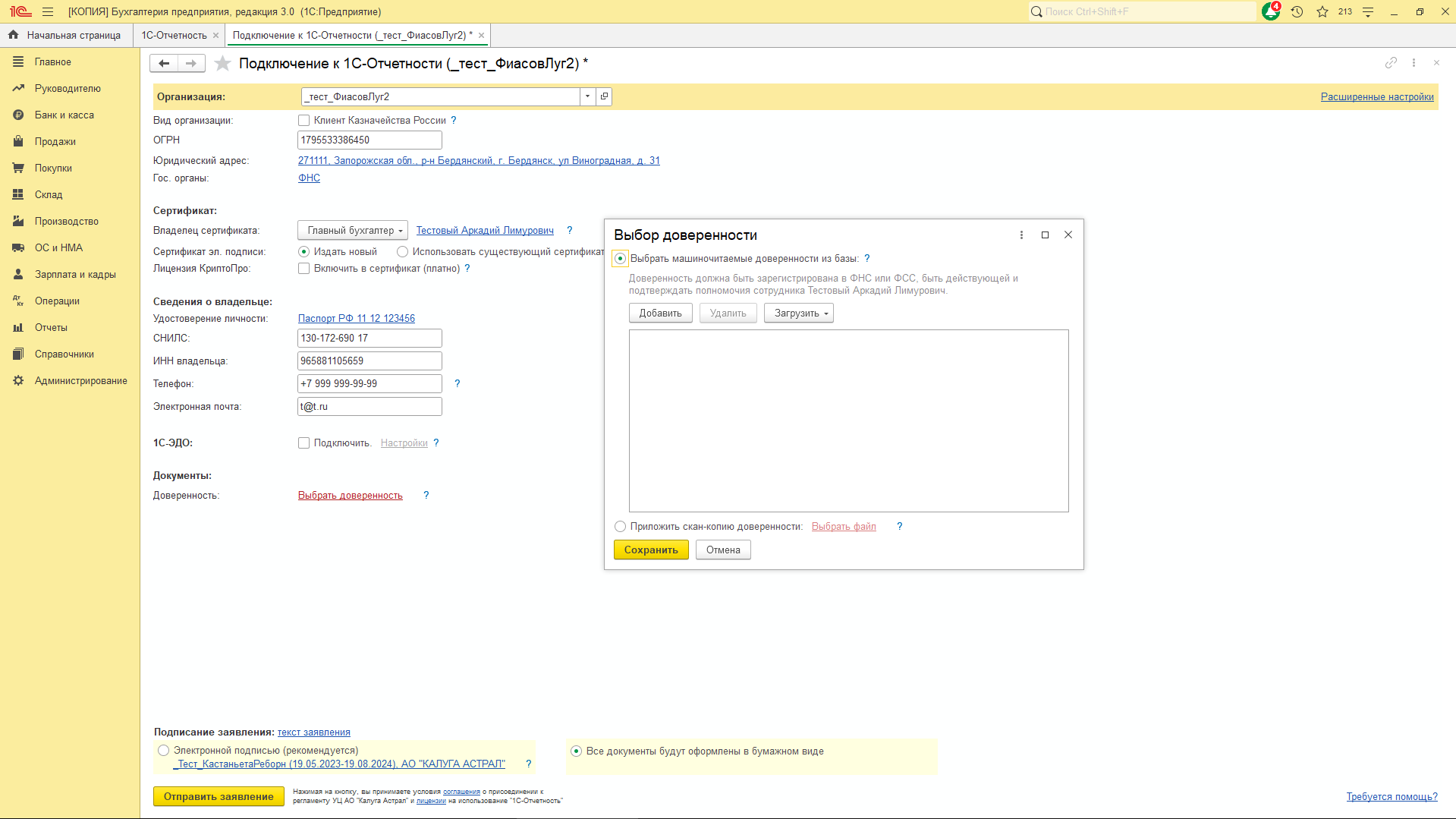Click Электронная почта input field
Image resolution: width=1456 pixels, height=819 pixels.
pos(370,406)
